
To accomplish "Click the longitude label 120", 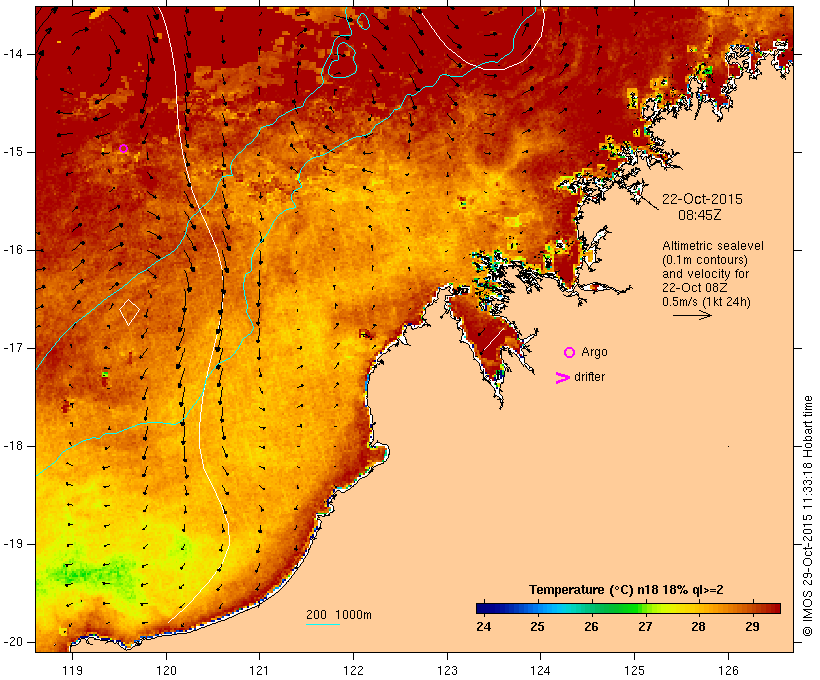I will point(166,670).
